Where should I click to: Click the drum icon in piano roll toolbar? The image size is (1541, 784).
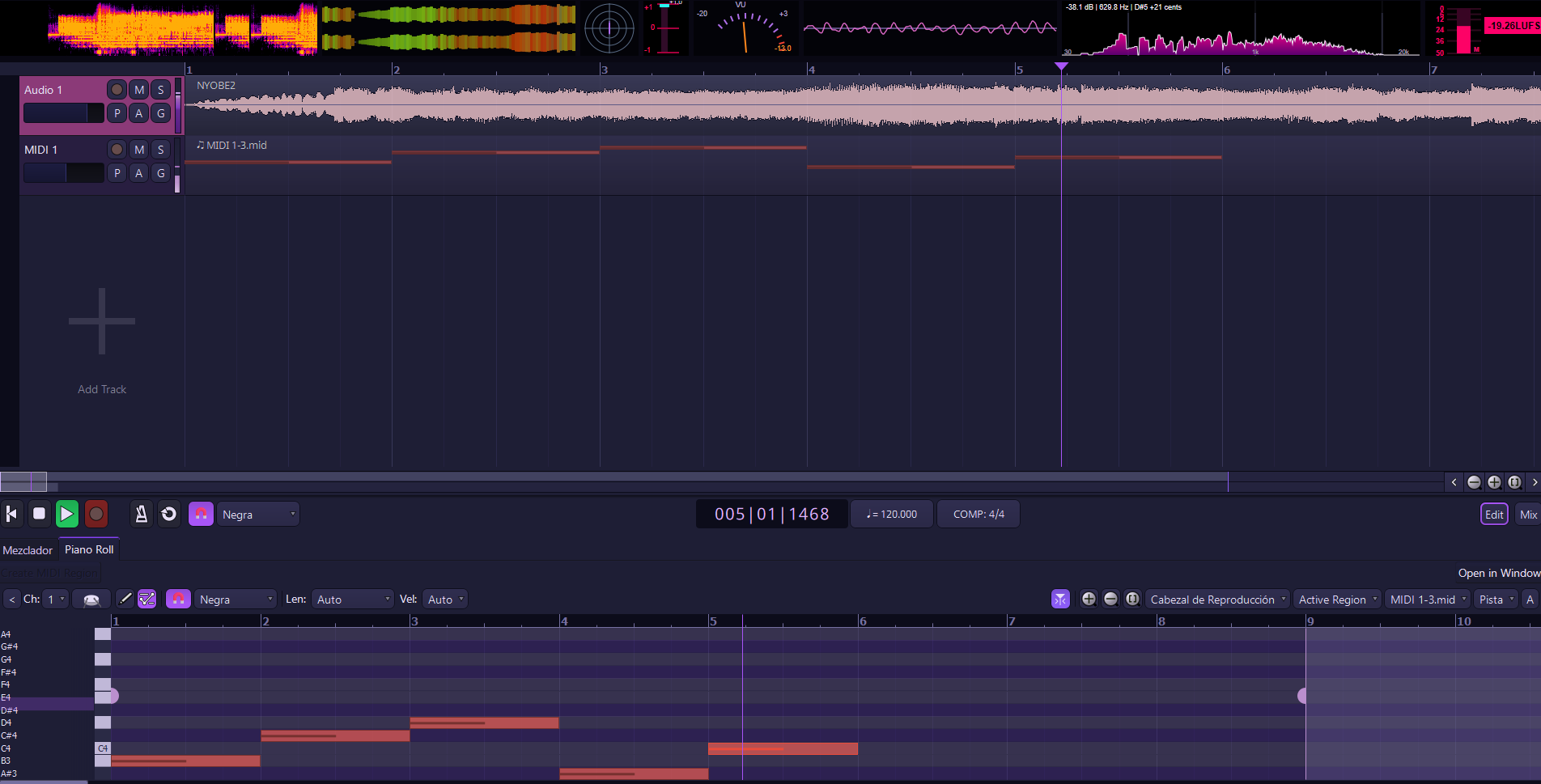pos(91,600)
